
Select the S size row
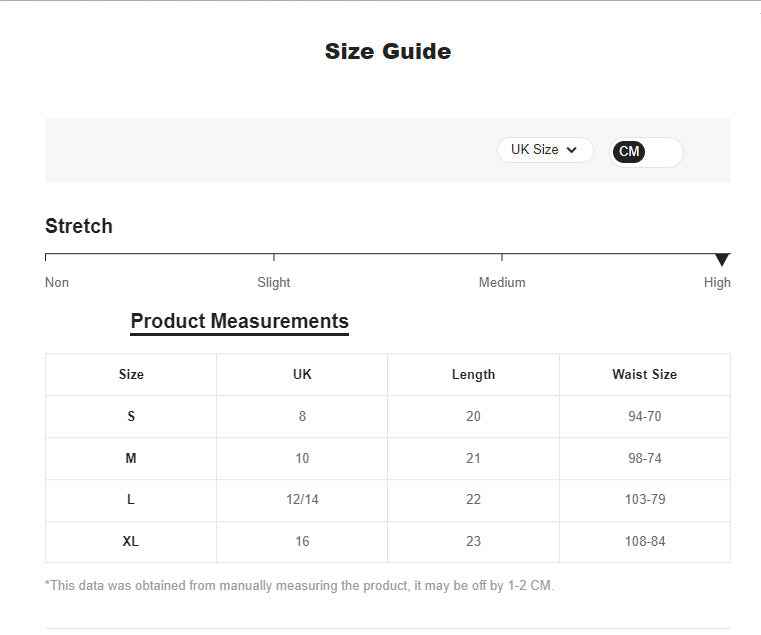(388, 417)
